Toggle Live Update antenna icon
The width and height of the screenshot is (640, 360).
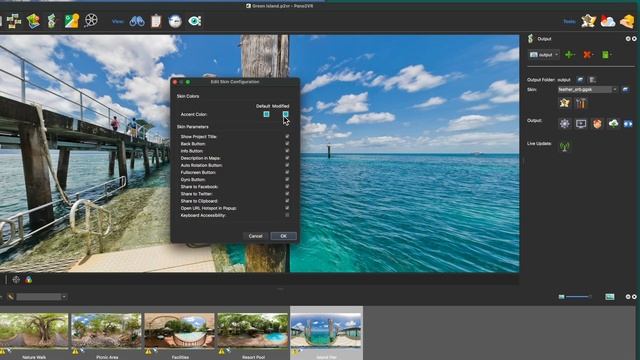[x=564, y=146]
